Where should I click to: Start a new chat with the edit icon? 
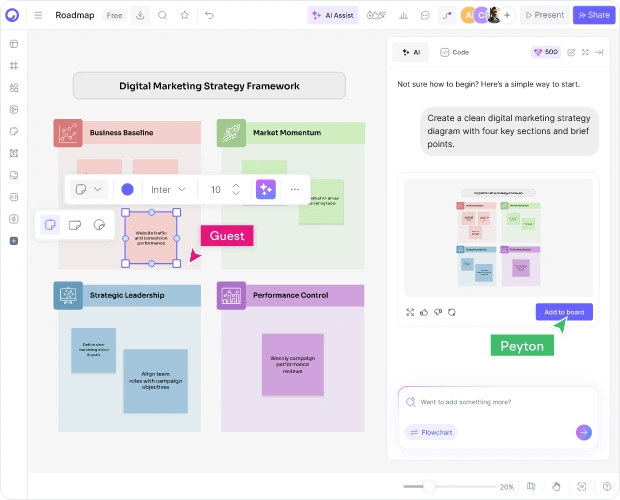coord(571,52)
